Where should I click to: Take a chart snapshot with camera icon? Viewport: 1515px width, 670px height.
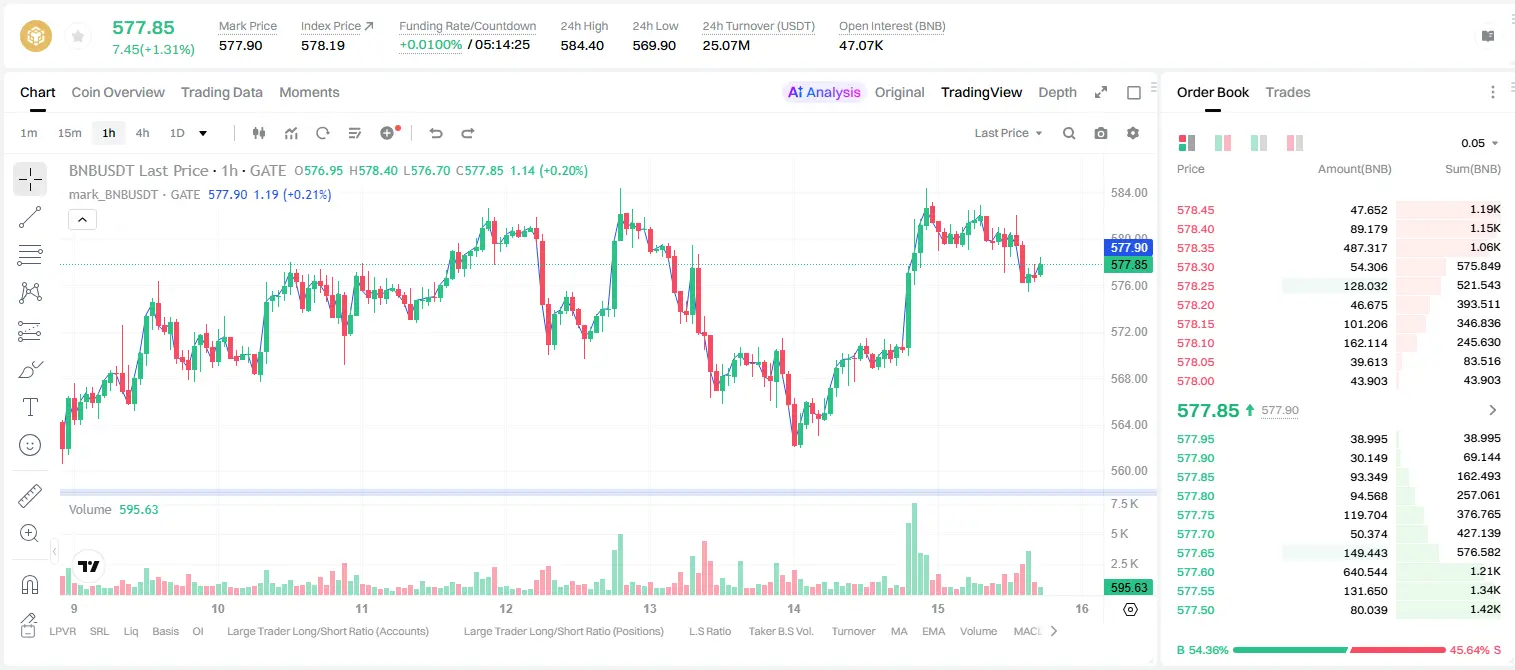click(x=1101, y=133)
